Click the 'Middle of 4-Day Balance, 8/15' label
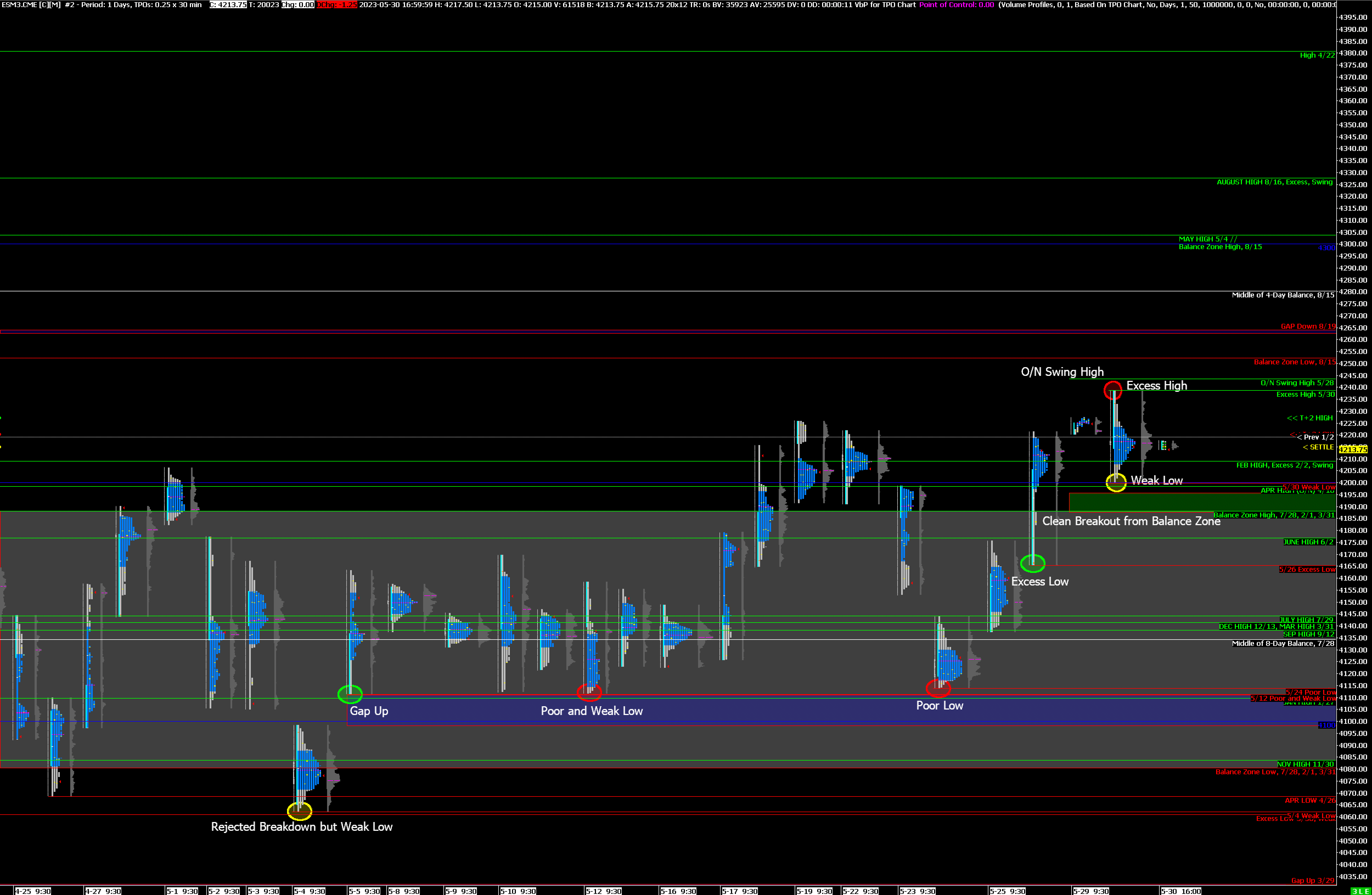The height and width of the screenshot is (895, 1372). click(1283, 295)
